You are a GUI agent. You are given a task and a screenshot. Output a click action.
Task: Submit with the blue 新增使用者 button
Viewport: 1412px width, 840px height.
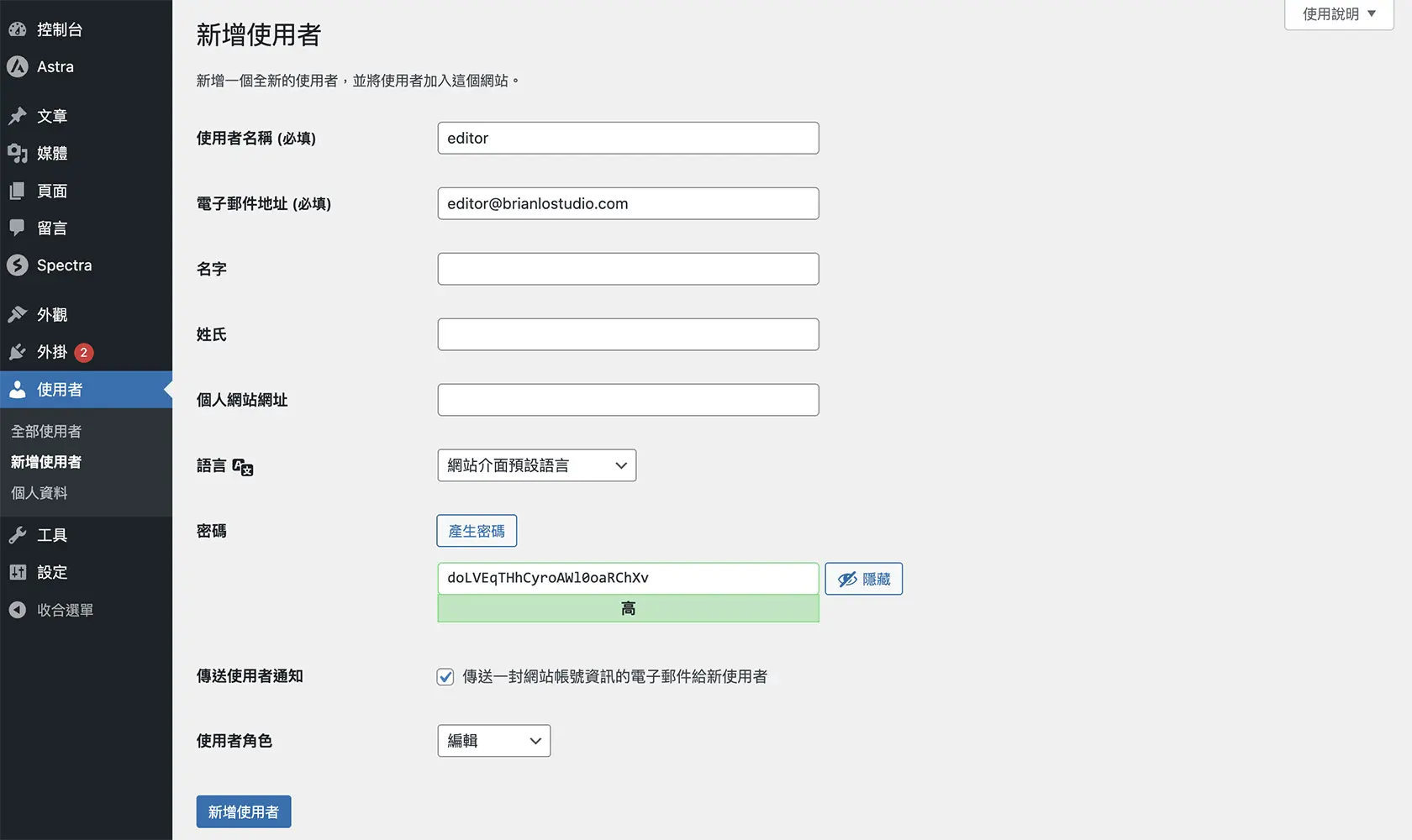244,812
